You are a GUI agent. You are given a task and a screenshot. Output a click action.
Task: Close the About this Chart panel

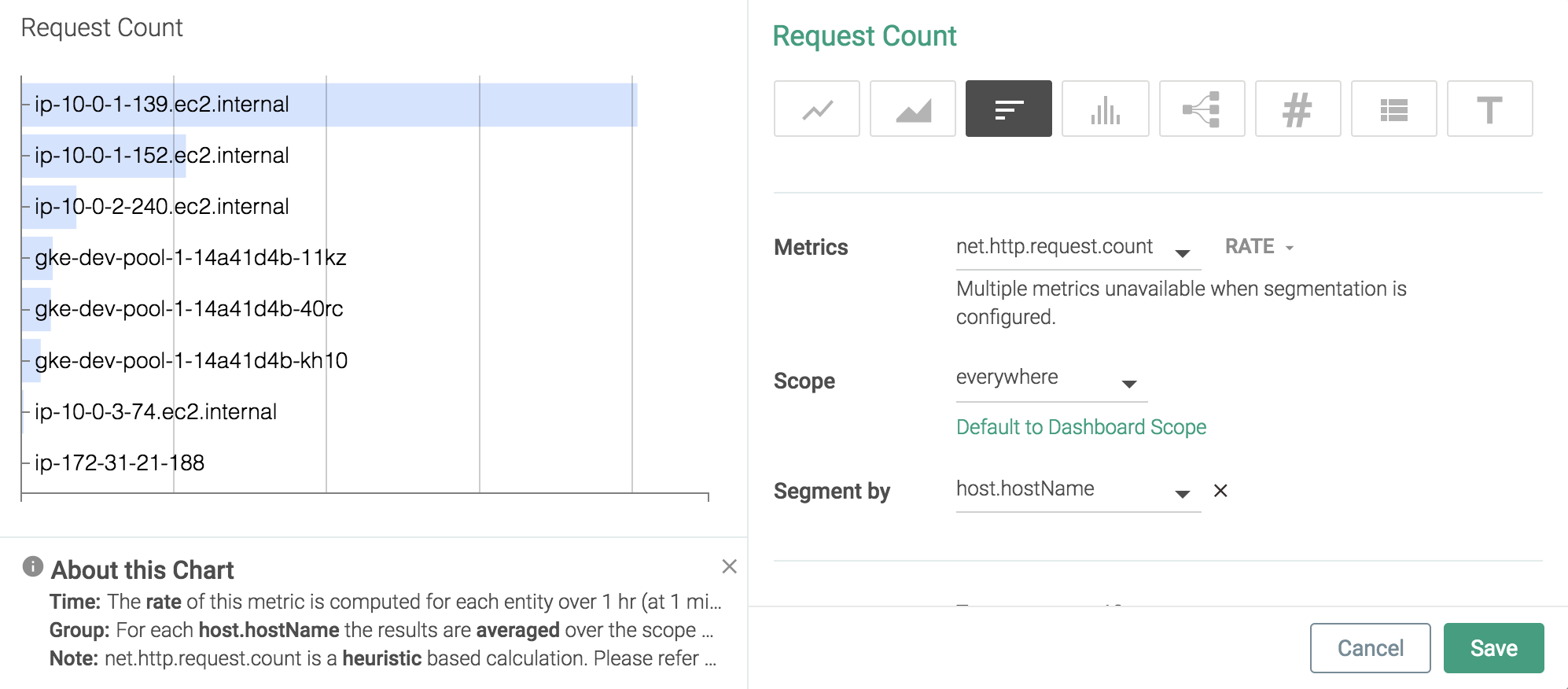coord(729,566)
